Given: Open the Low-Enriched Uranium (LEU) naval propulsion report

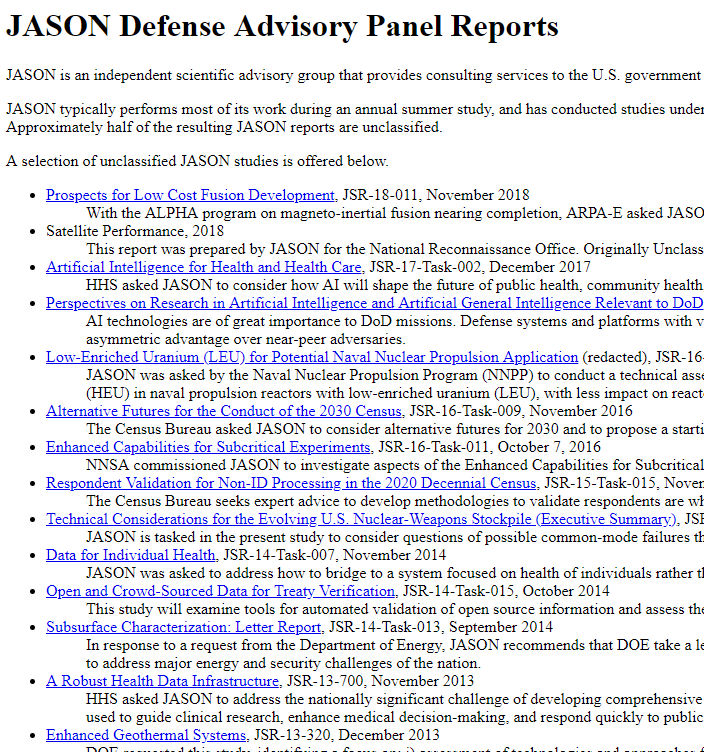Looking at the screenshot, I should point(312,357).
